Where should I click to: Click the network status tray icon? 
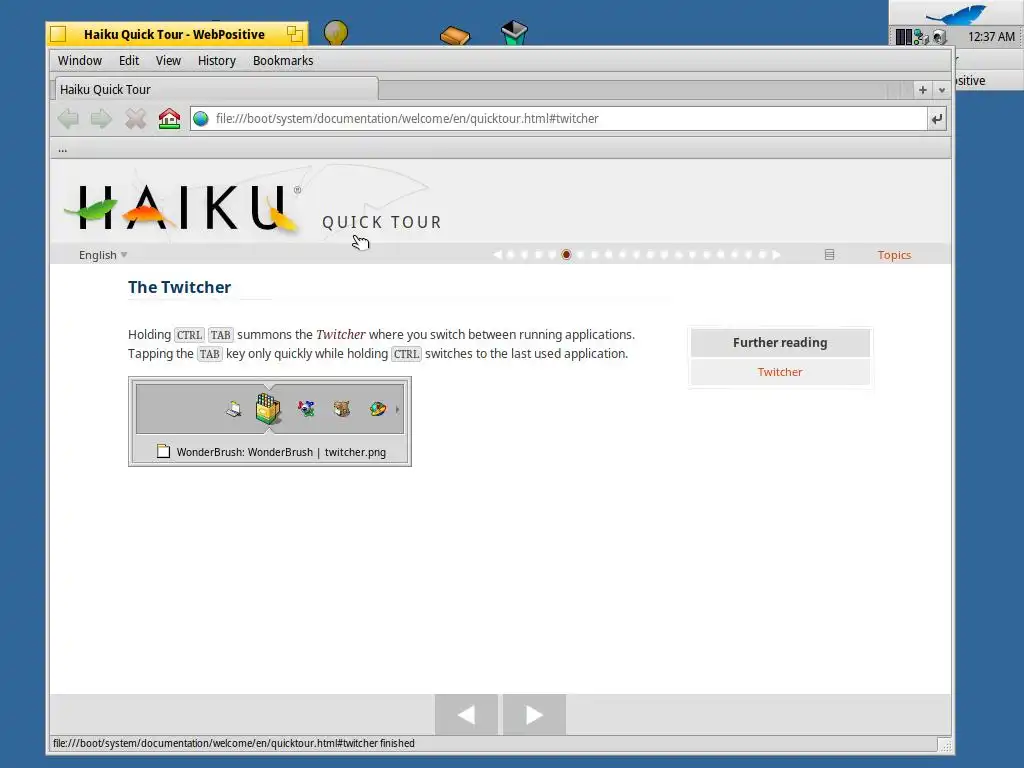[x=921, y=37]
